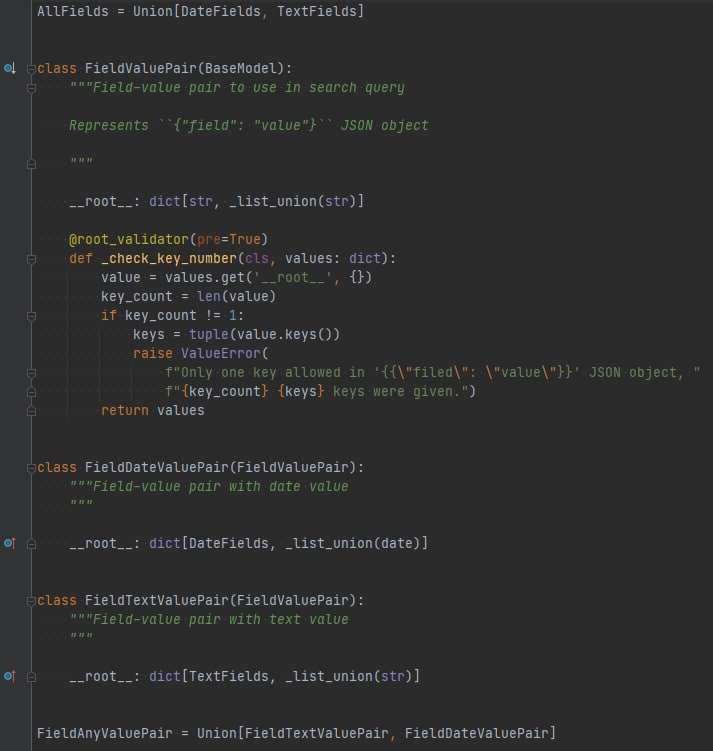The image size is (713, 751).
Task: Click the overrides gutter icon beside dict[DateFields, _list_union(date)]
Action: pos(10,543)
